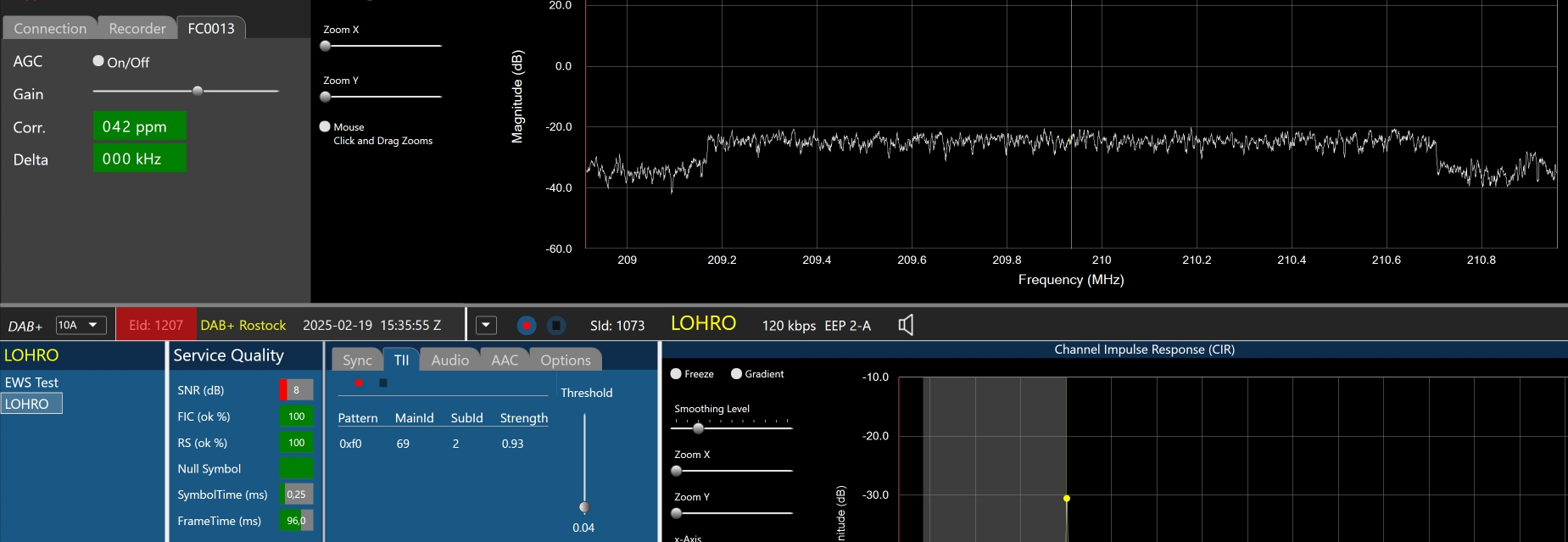Select LOHRO in the service list
Screen dimensions: 1568x542
pos(27,404)
